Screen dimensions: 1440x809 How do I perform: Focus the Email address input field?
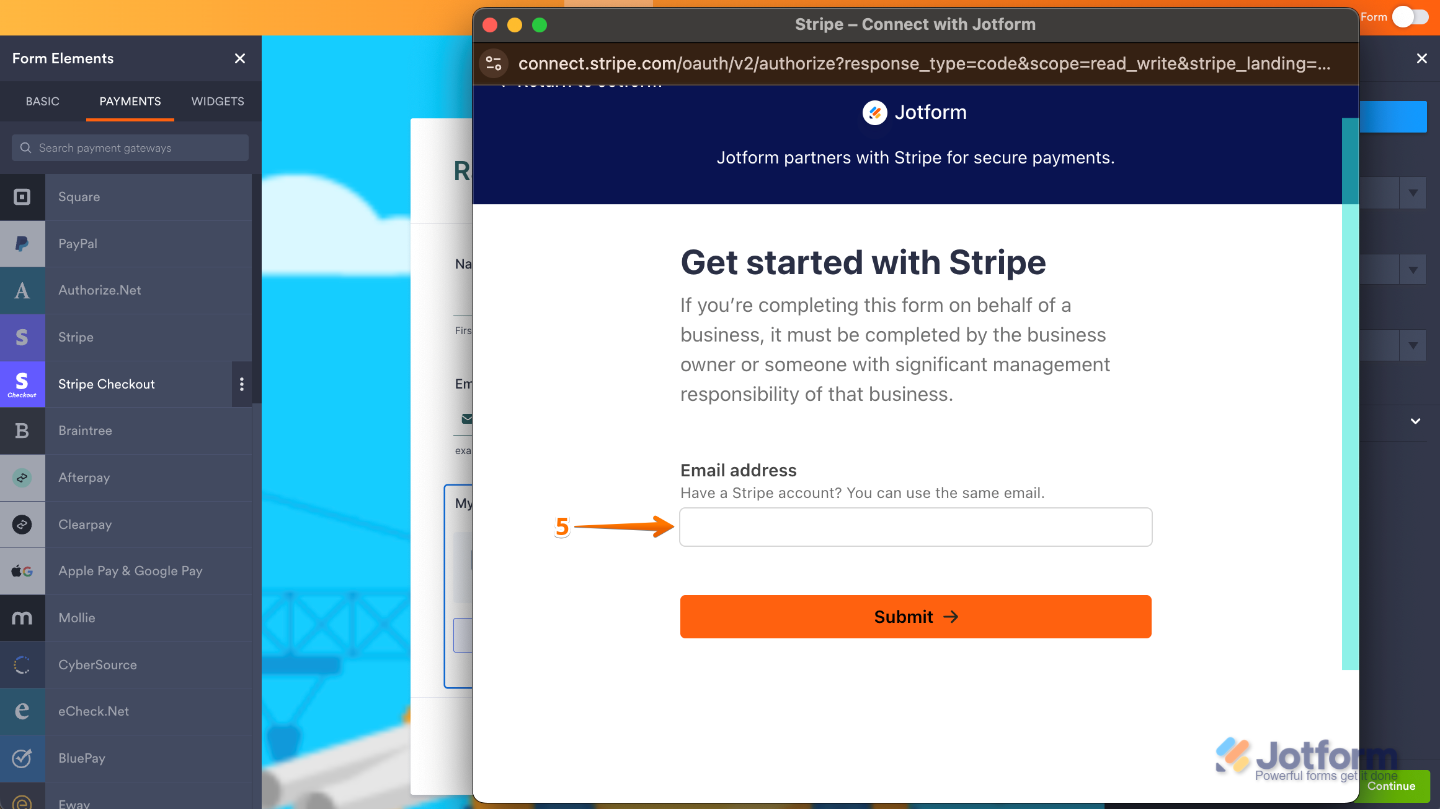[x=916, y=527]
